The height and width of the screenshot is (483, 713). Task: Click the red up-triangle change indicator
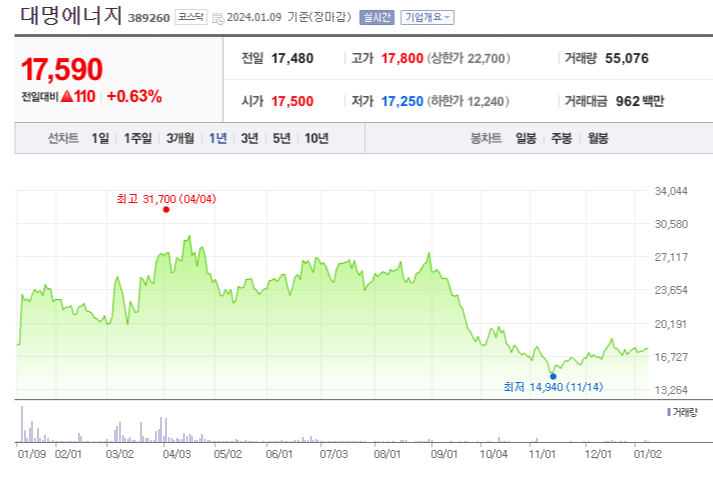(67, 96)
